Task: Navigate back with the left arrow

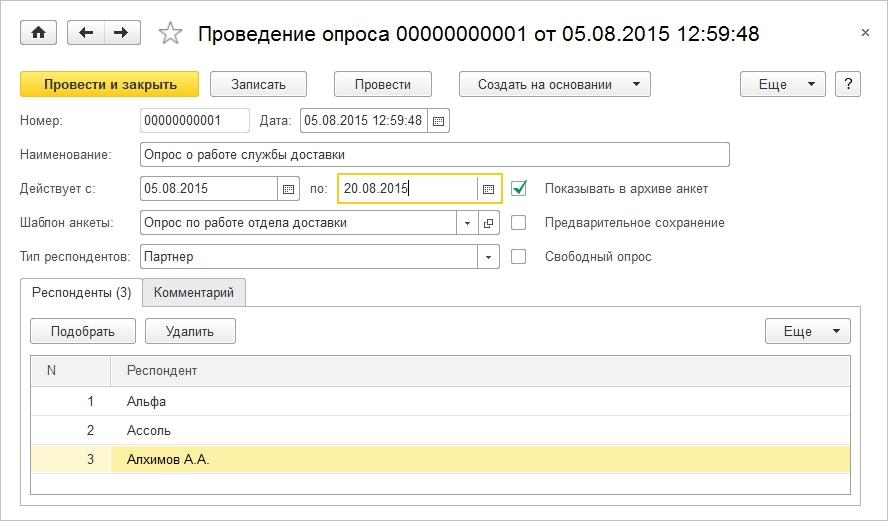Action: tap(86, 33)
